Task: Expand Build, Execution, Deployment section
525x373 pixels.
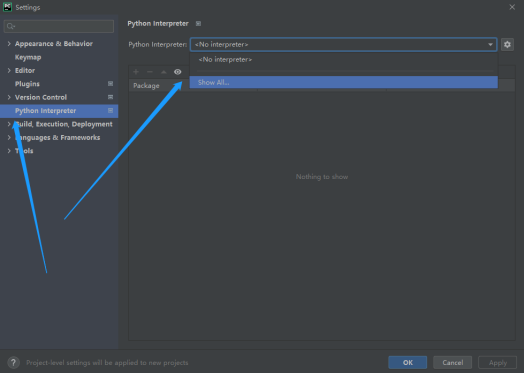Action: (x=9, y=124)
